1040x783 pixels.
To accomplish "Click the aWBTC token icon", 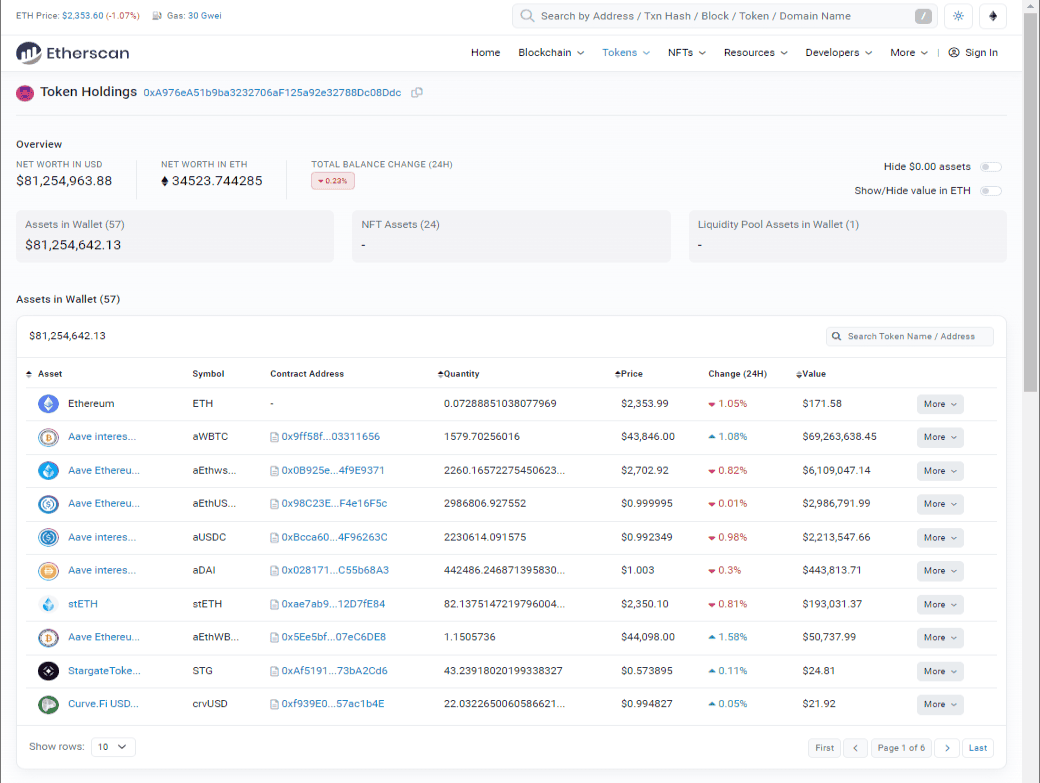I will coord(48,437).
